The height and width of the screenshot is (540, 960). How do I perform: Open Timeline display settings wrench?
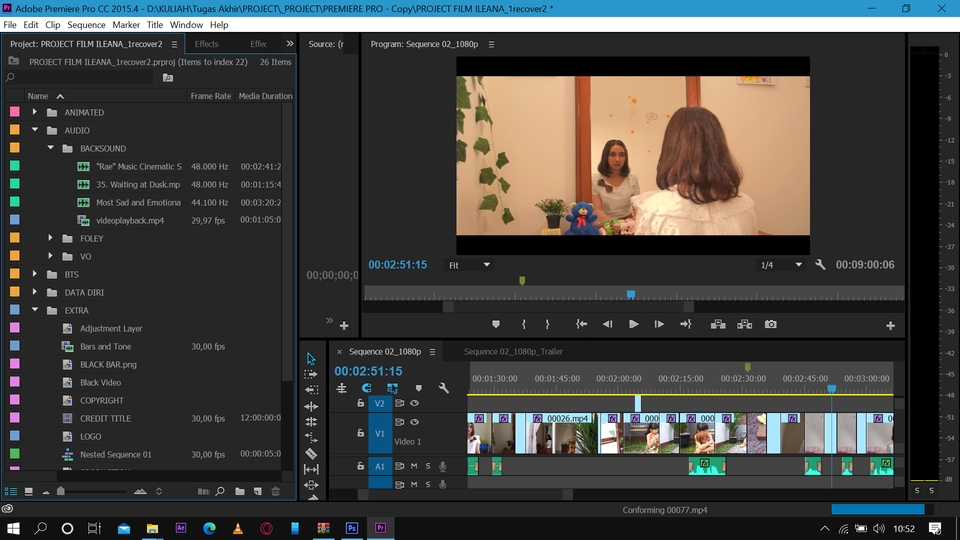tap(444, 388)
